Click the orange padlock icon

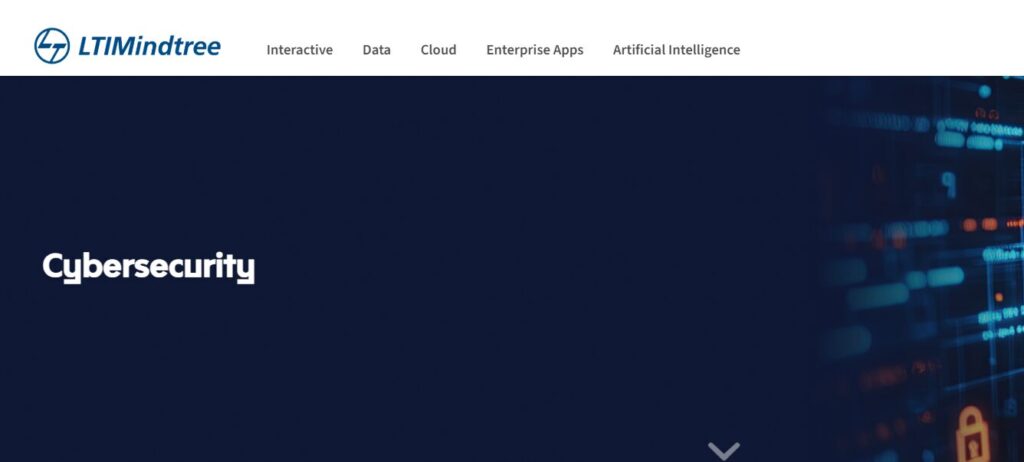(972, 435)
